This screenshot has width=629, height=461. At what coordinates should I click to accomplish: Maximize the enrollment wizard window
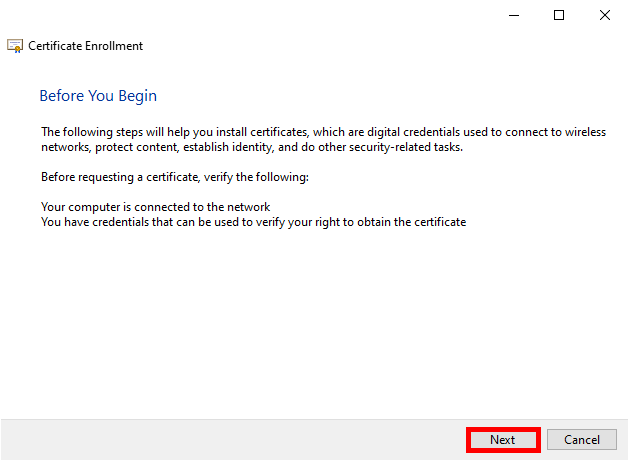point(559,15)
